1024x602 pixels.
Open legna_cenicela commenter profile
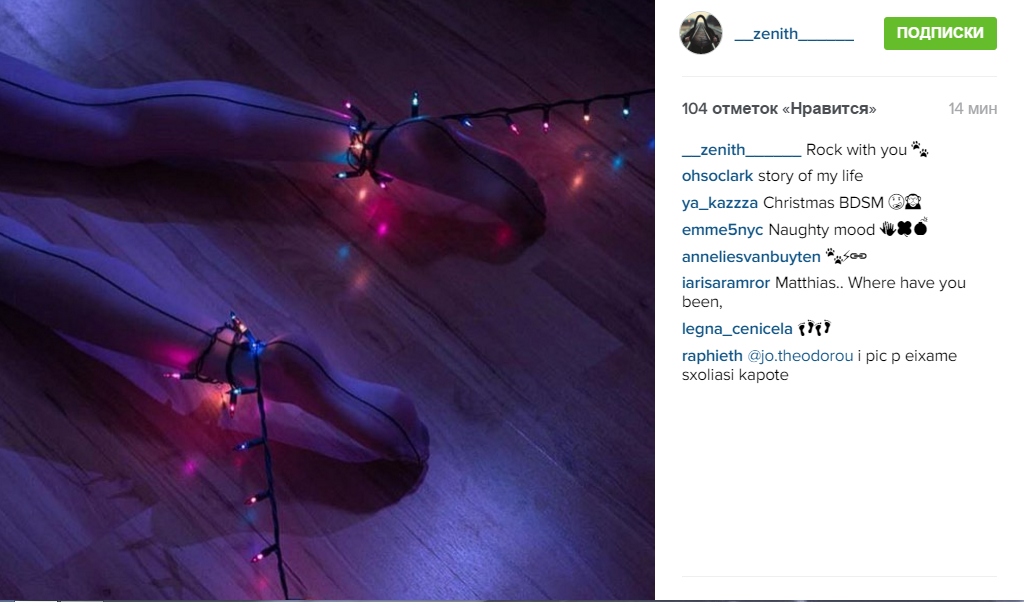pos(737,328)
